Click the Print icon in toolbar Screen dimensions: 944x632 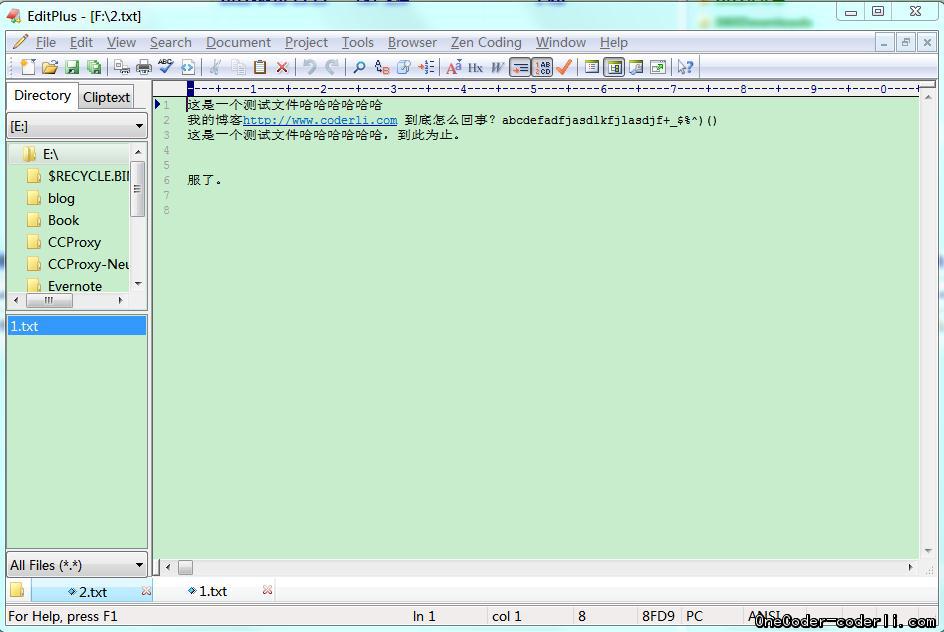144,67
